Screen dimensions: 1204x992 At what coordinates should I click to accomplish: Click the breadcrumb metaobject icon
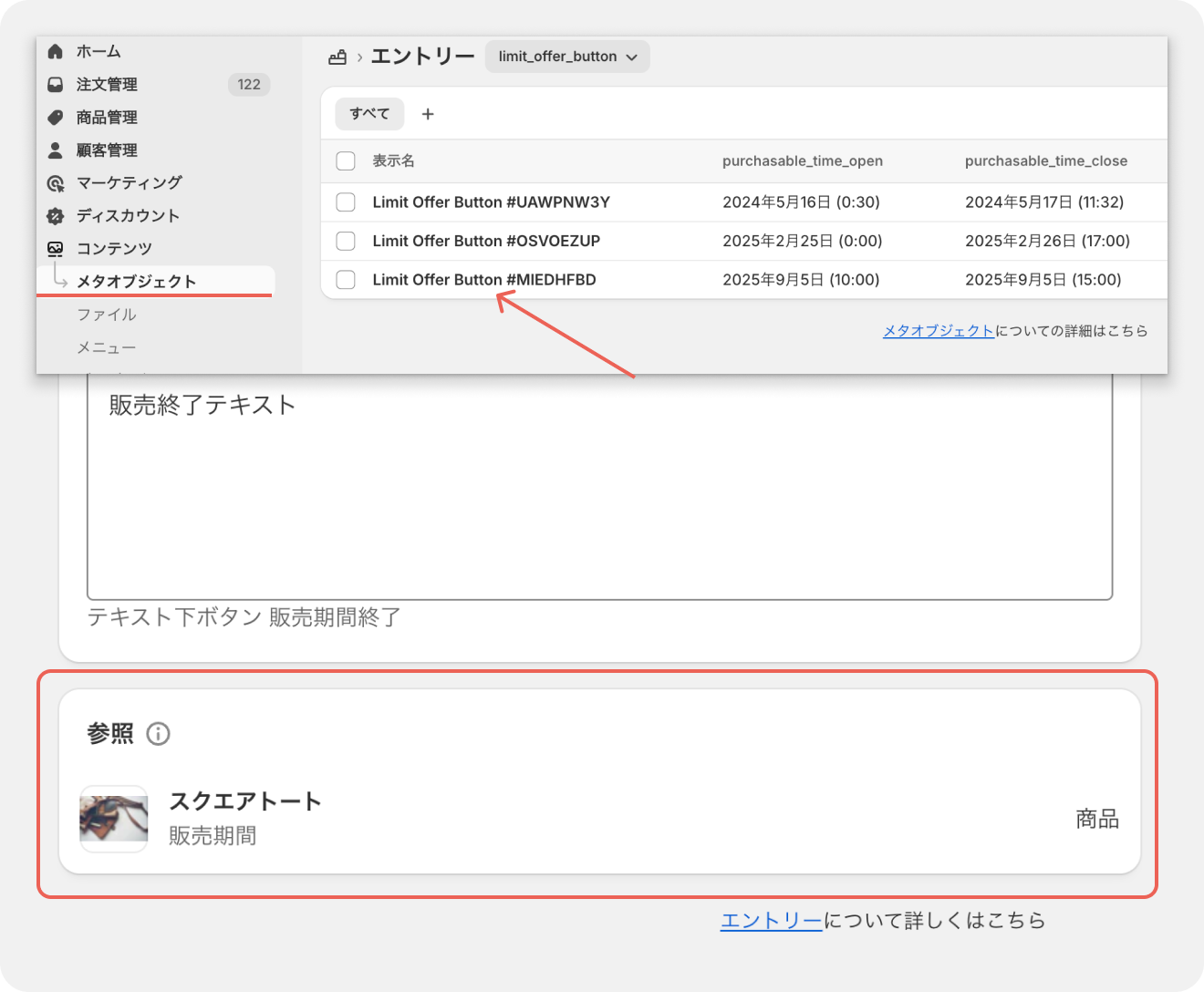pos(337,57)
